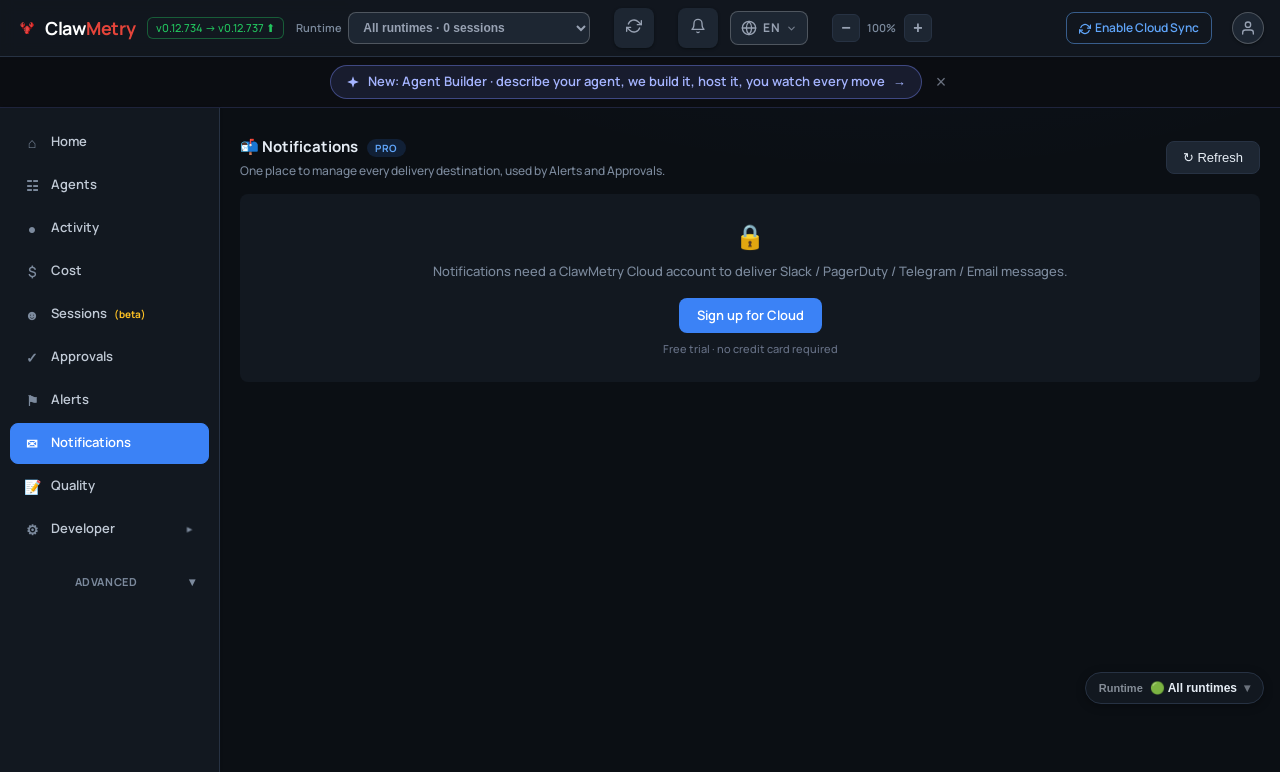
Task: Open the user profile icon
Action: (x=1248, y=28)
